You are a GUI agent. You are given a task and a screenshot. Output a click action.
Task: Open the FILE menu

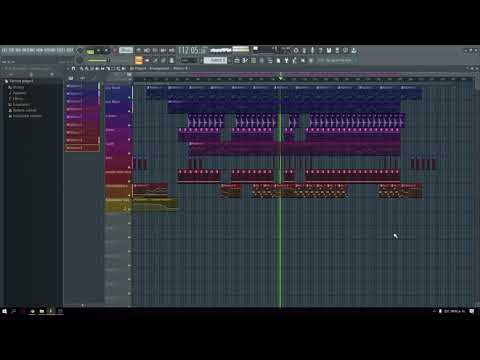coord(4,50)
